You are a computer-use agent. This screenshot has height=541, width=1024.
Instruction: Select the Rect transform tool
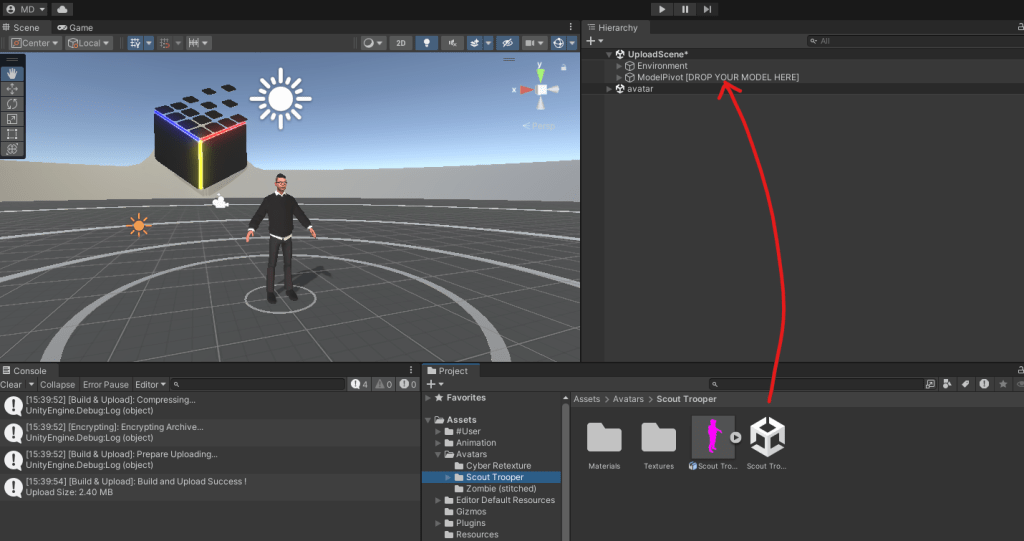pyautogui.click(x=12, y=134)
